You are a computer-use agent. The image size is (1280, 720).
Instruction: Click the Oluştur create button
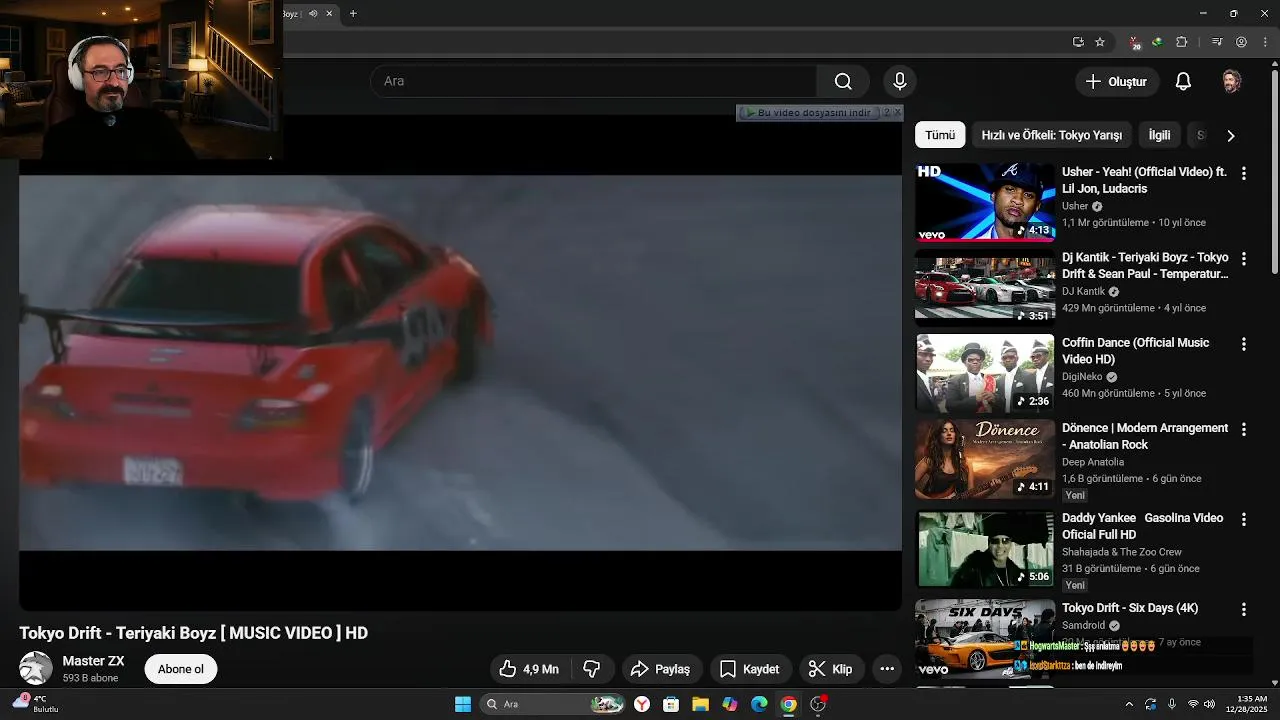click(1117, 81)
